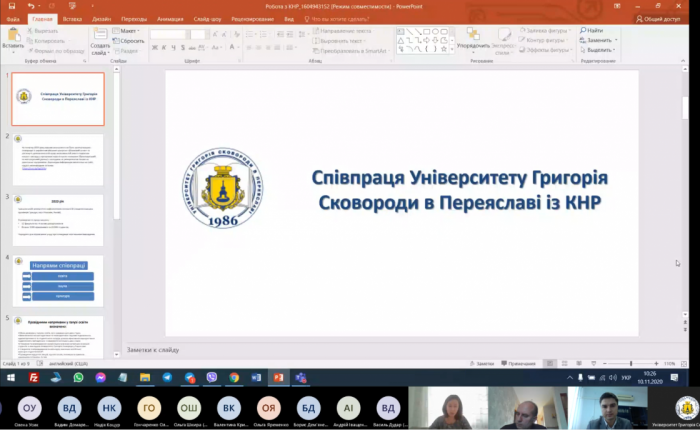Viewport: 700px width, 430px height.
Task: Switch to the Анимация tab
Action: coord(170,19)
